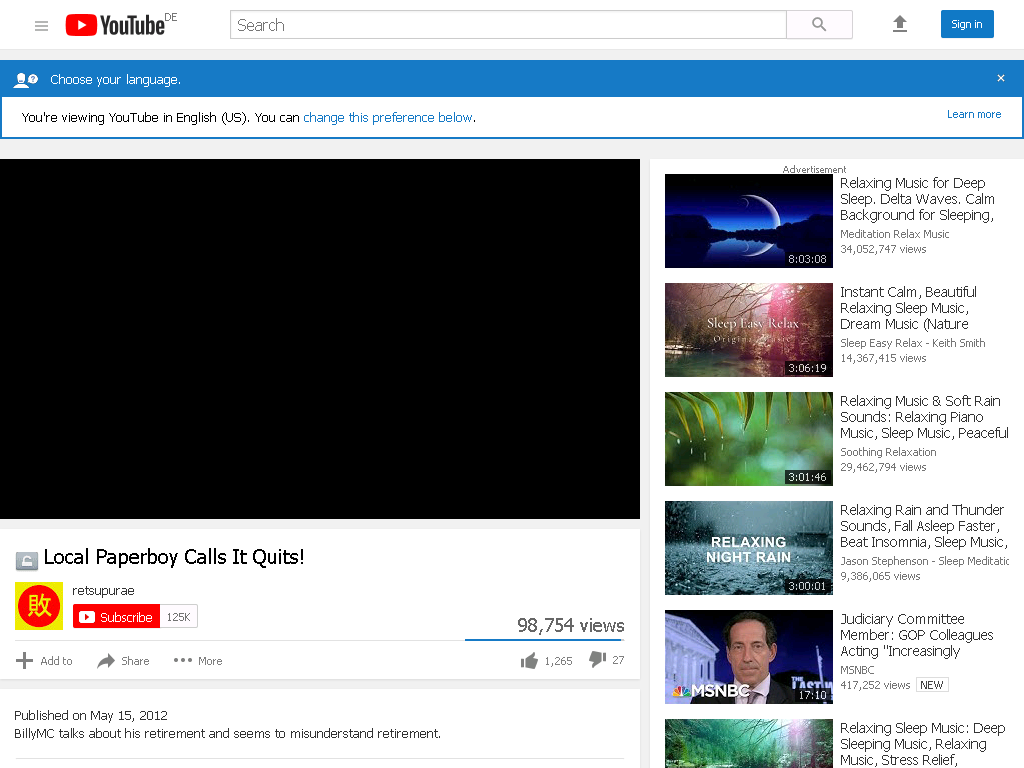1024x768 pixels.
Task: Click the Sign in button
Action: point(967,24)
